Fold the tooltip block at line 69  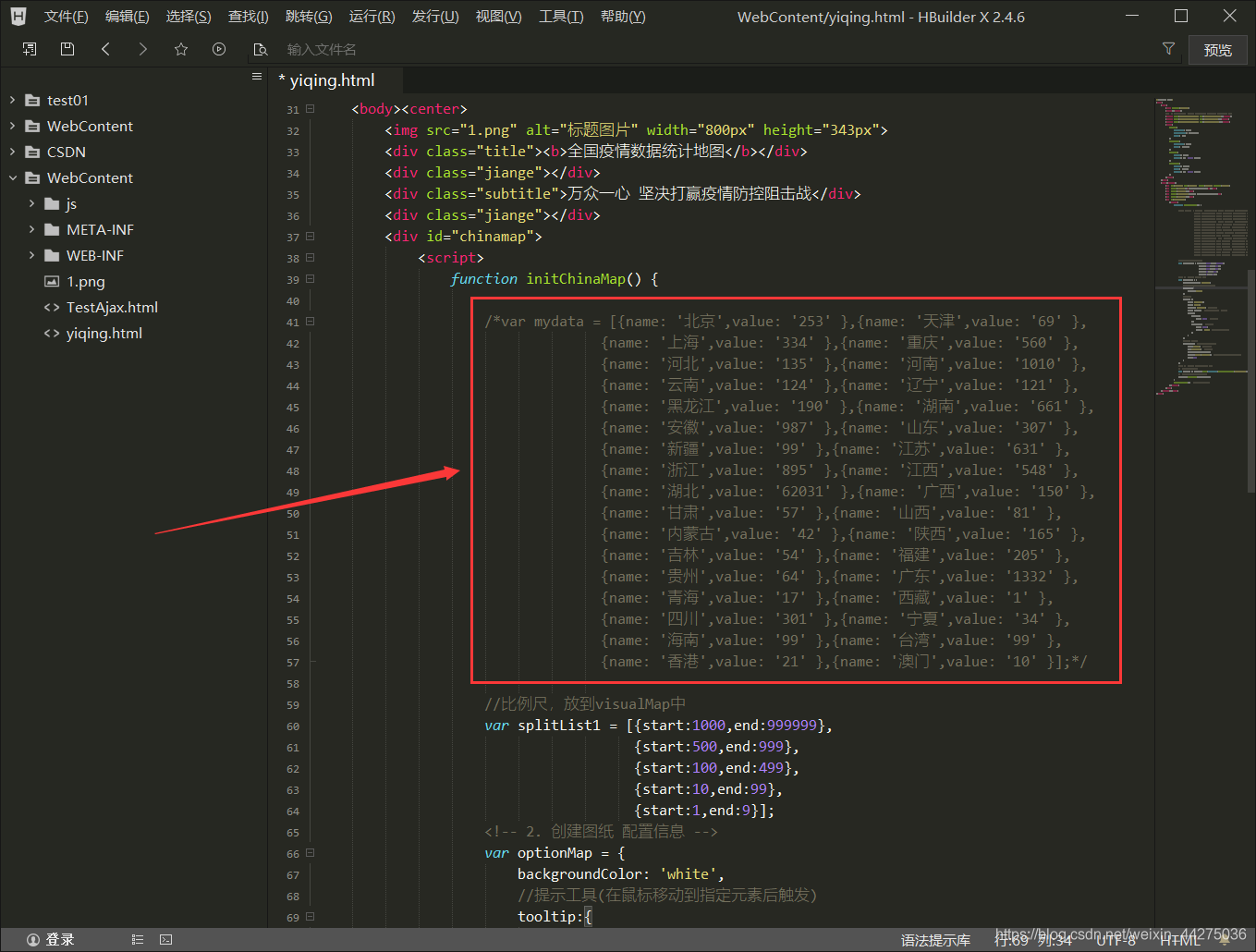311,917
